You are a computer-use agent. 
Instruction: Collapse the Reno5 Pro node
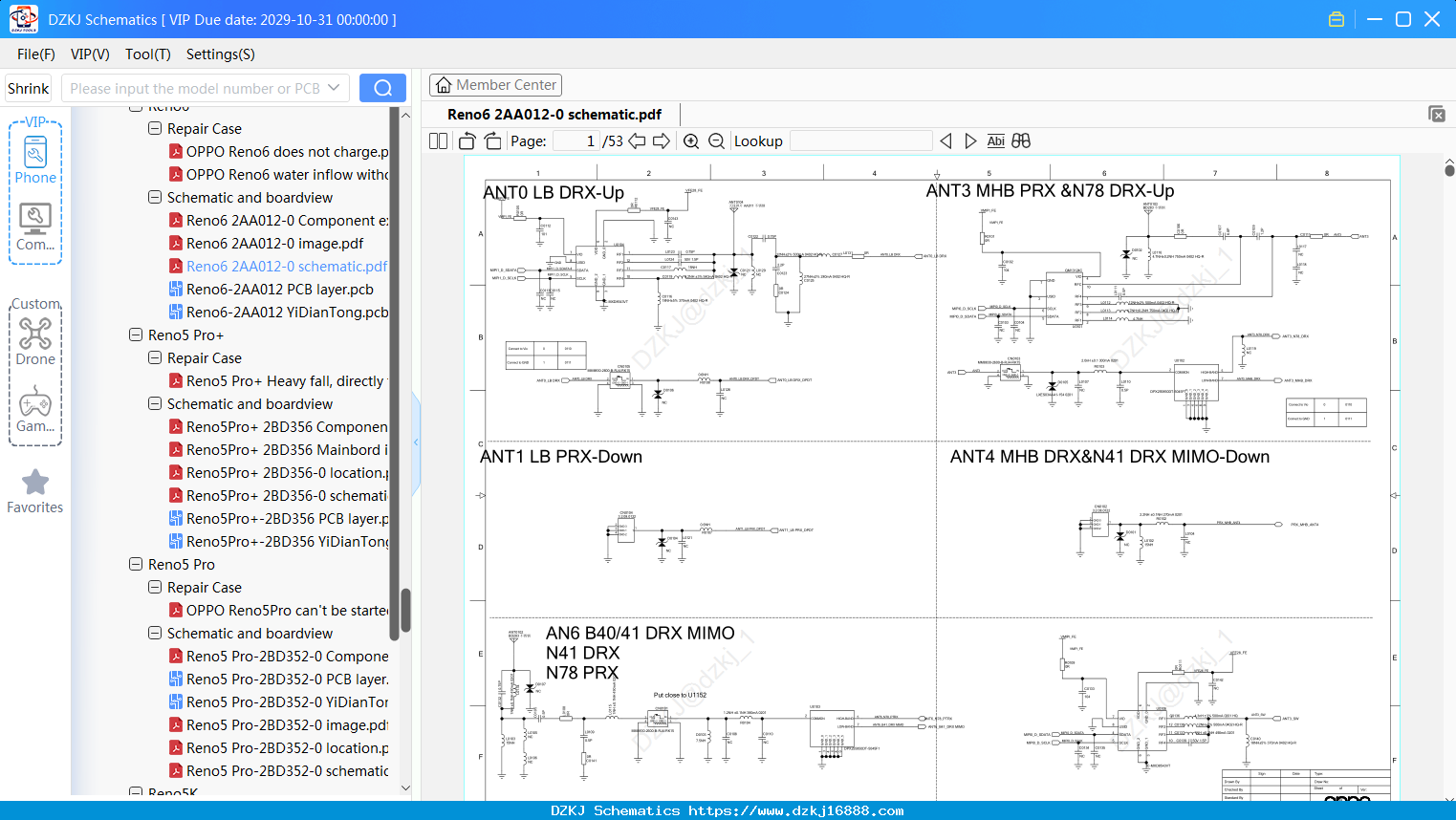[136, 564]
